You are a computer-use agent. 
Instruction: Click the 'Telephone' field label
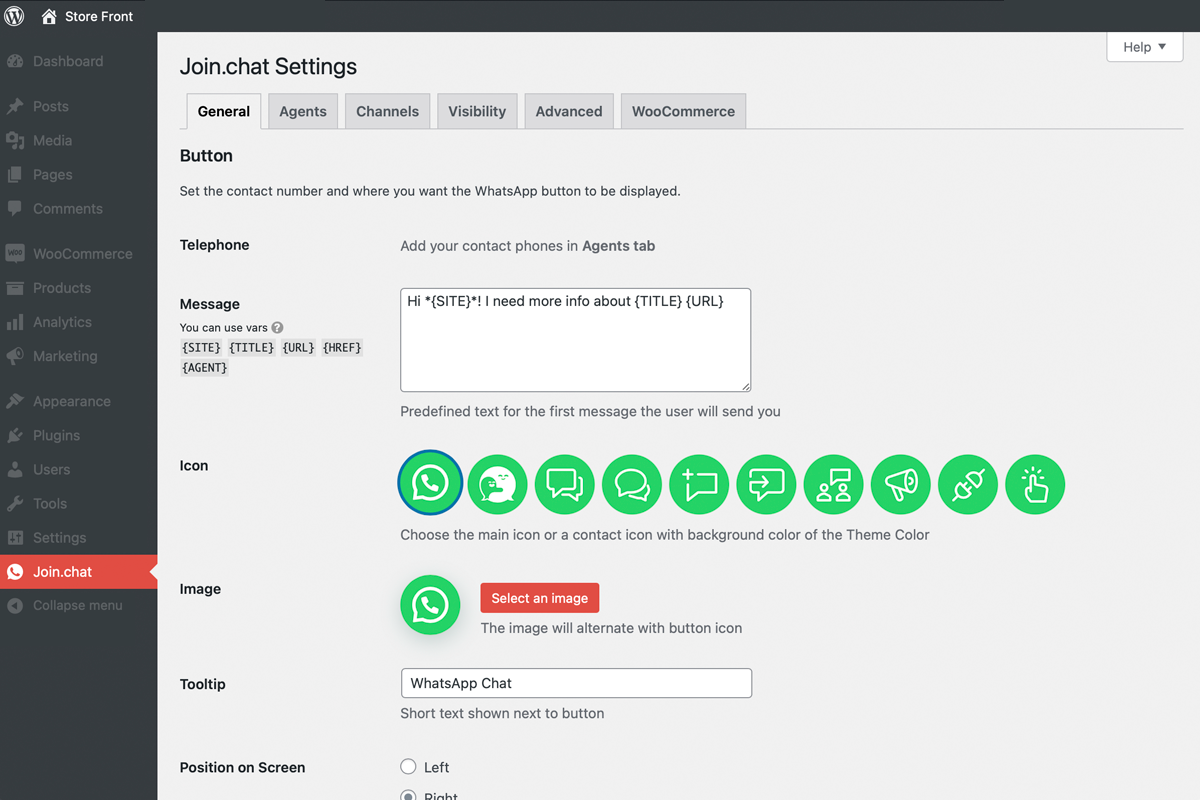tap(215, 245)
